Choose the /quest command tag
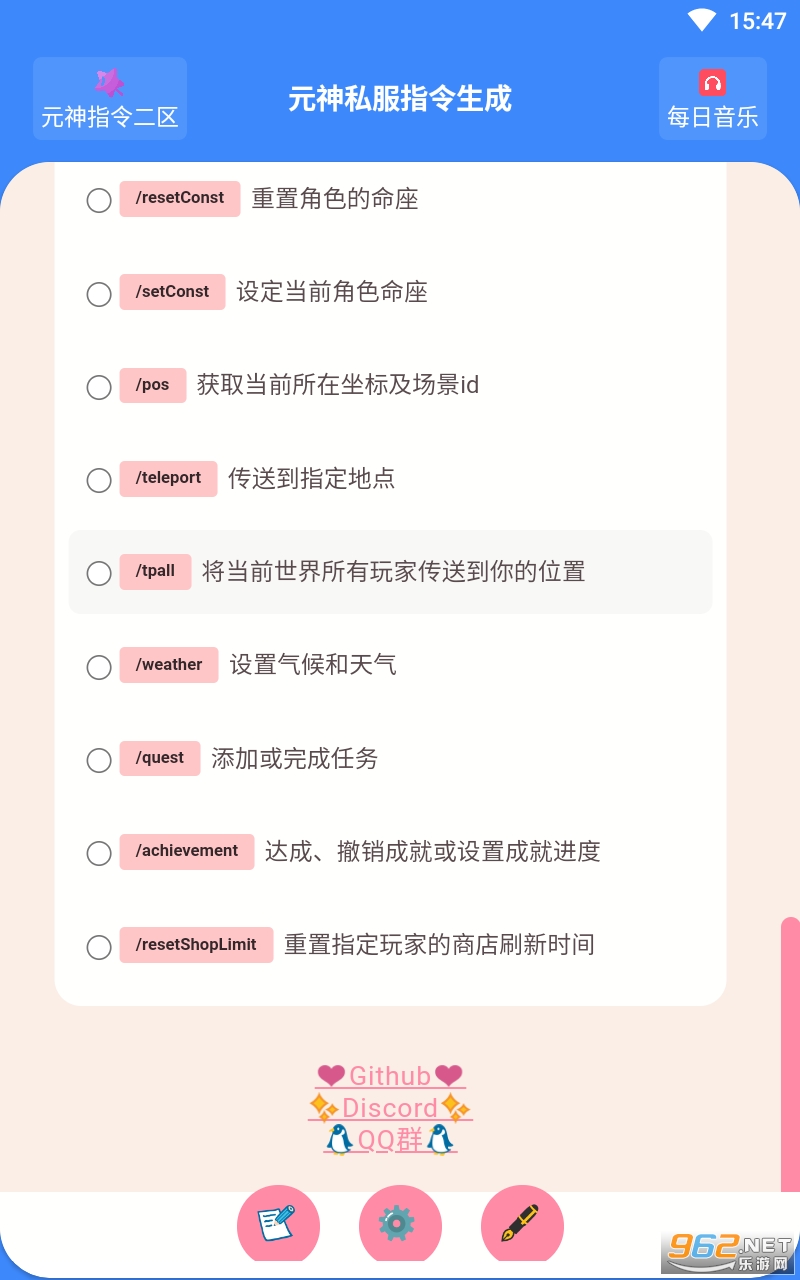800x1280 pixels. tap(160, 758)
